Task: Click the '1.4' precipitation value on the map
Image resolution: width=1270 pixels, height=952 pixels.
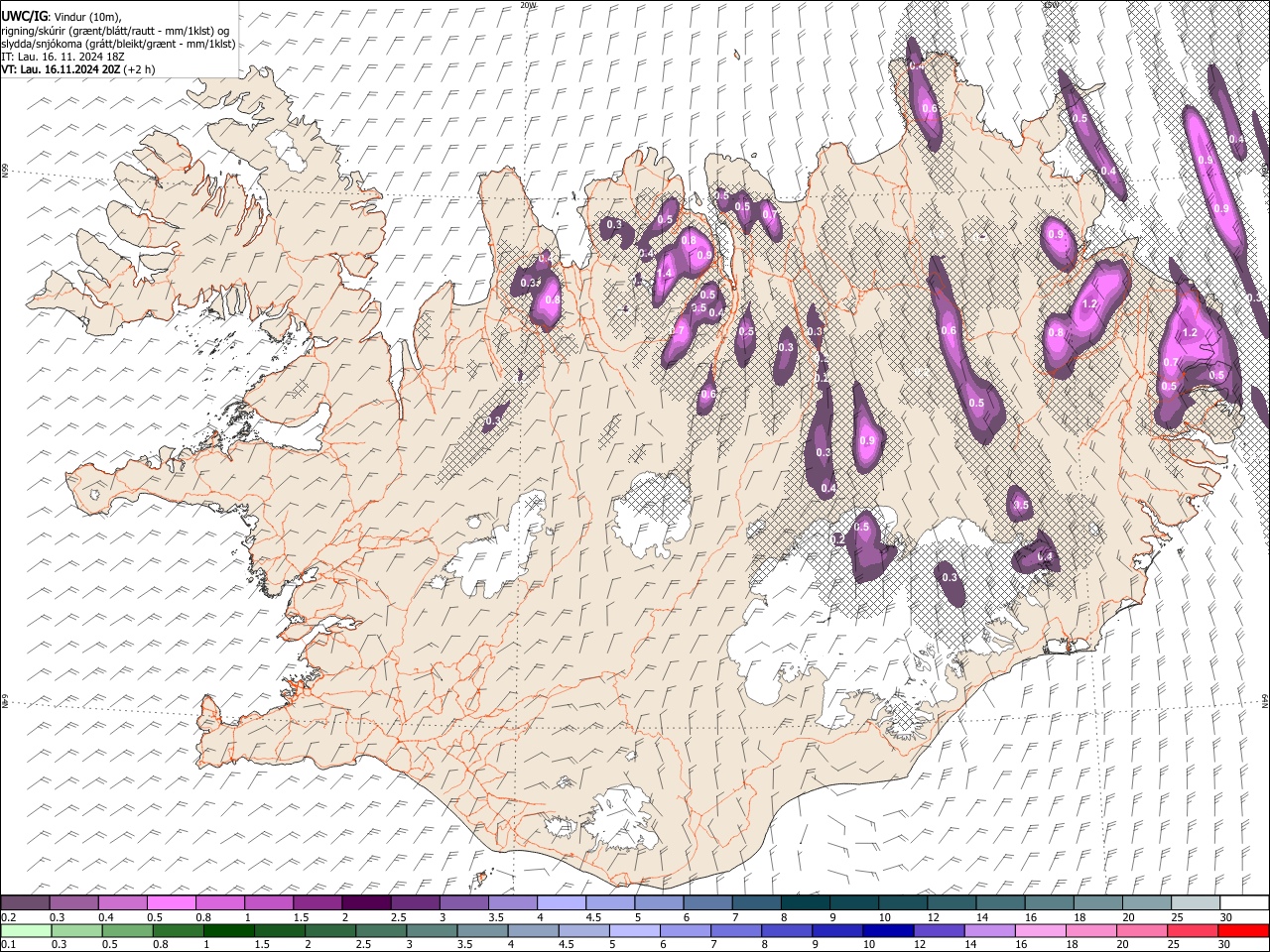Action: click(665, 273)
